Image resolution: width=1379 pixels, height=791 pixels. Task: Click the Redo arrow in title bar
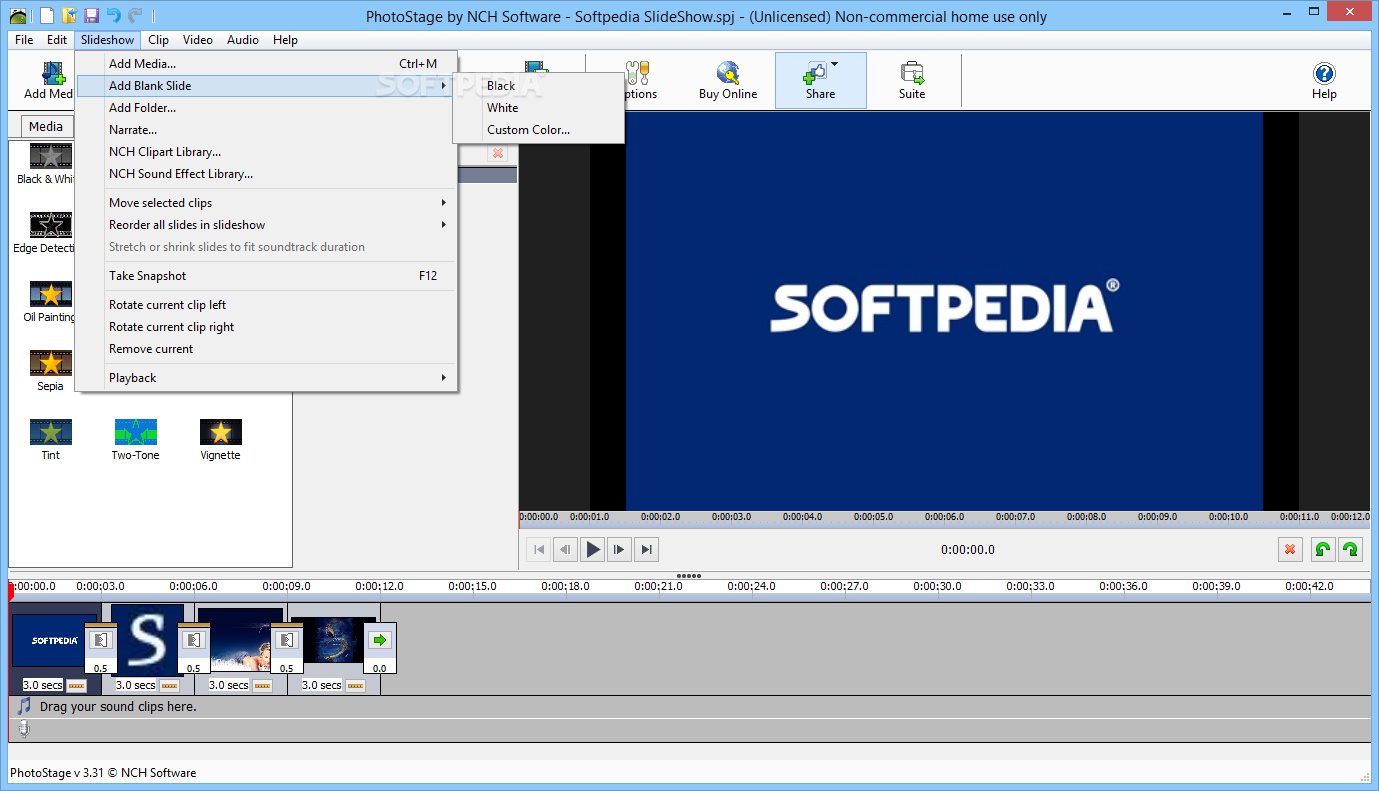[x=135, y=15]
